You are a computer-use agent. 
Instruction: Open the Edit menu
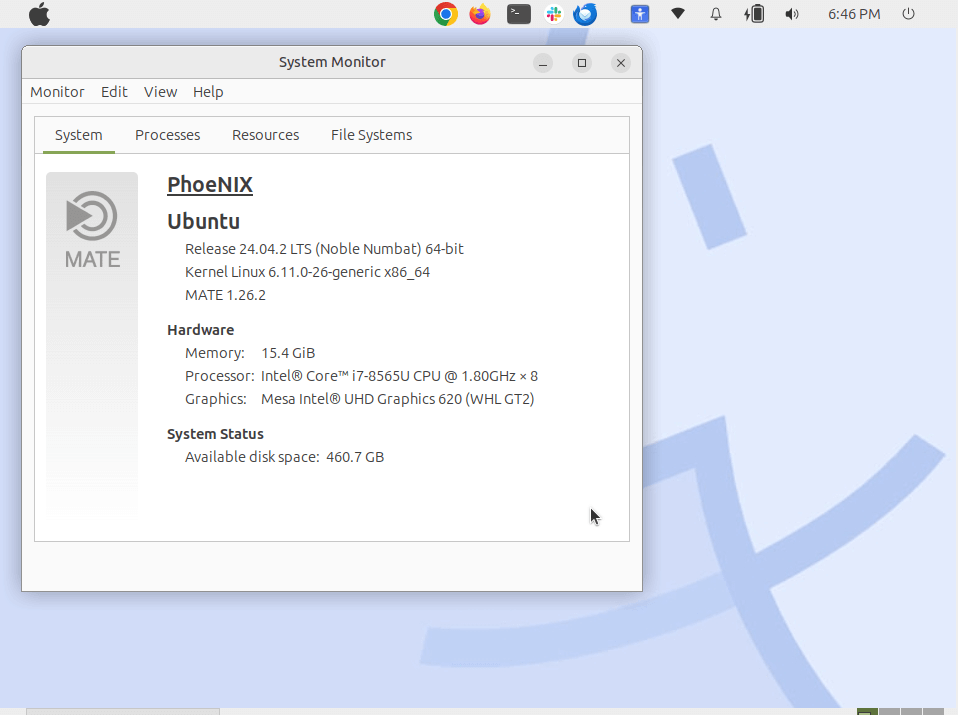[x=114, y=92]
